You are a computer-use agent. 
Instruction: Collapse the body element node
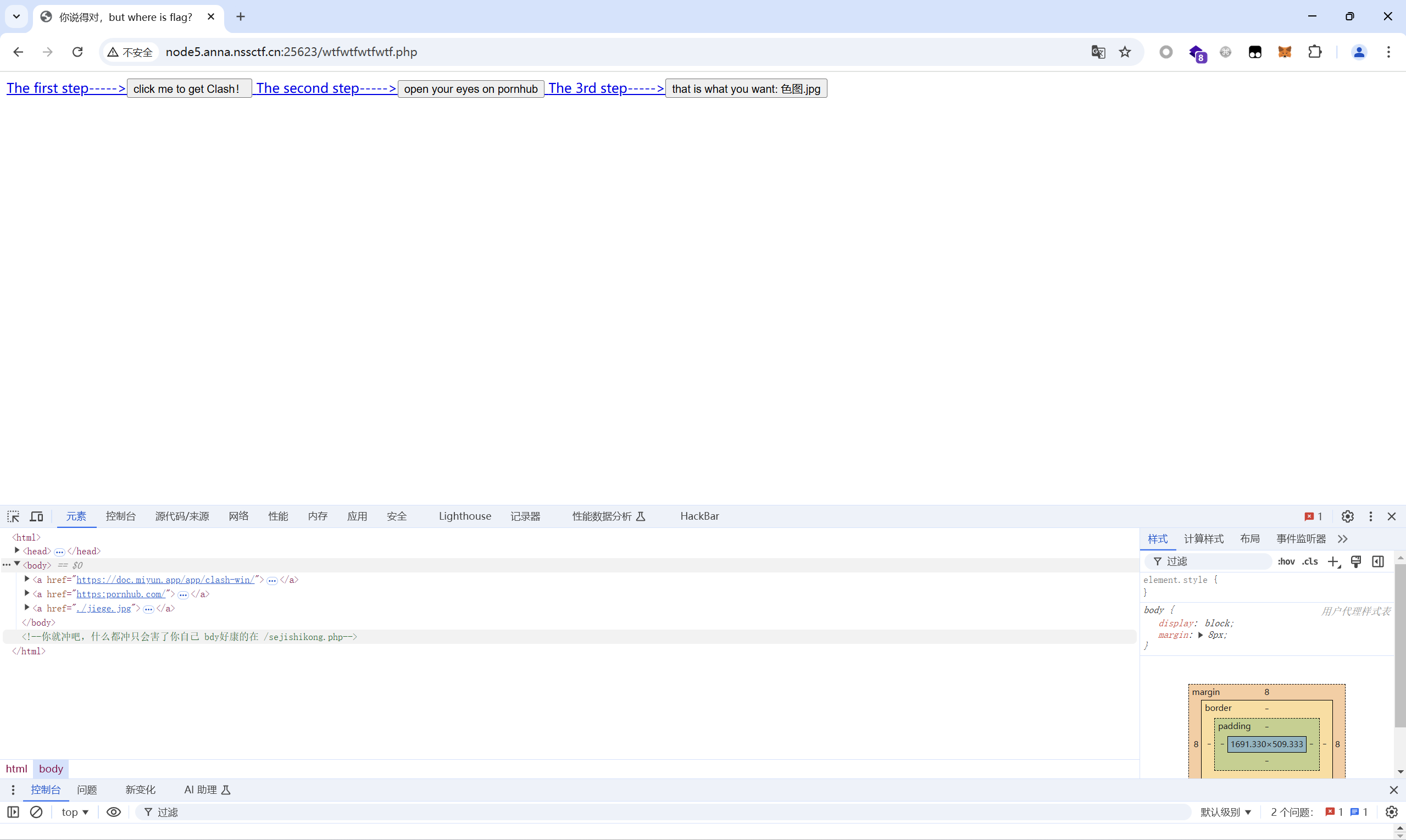coord(17,564)
